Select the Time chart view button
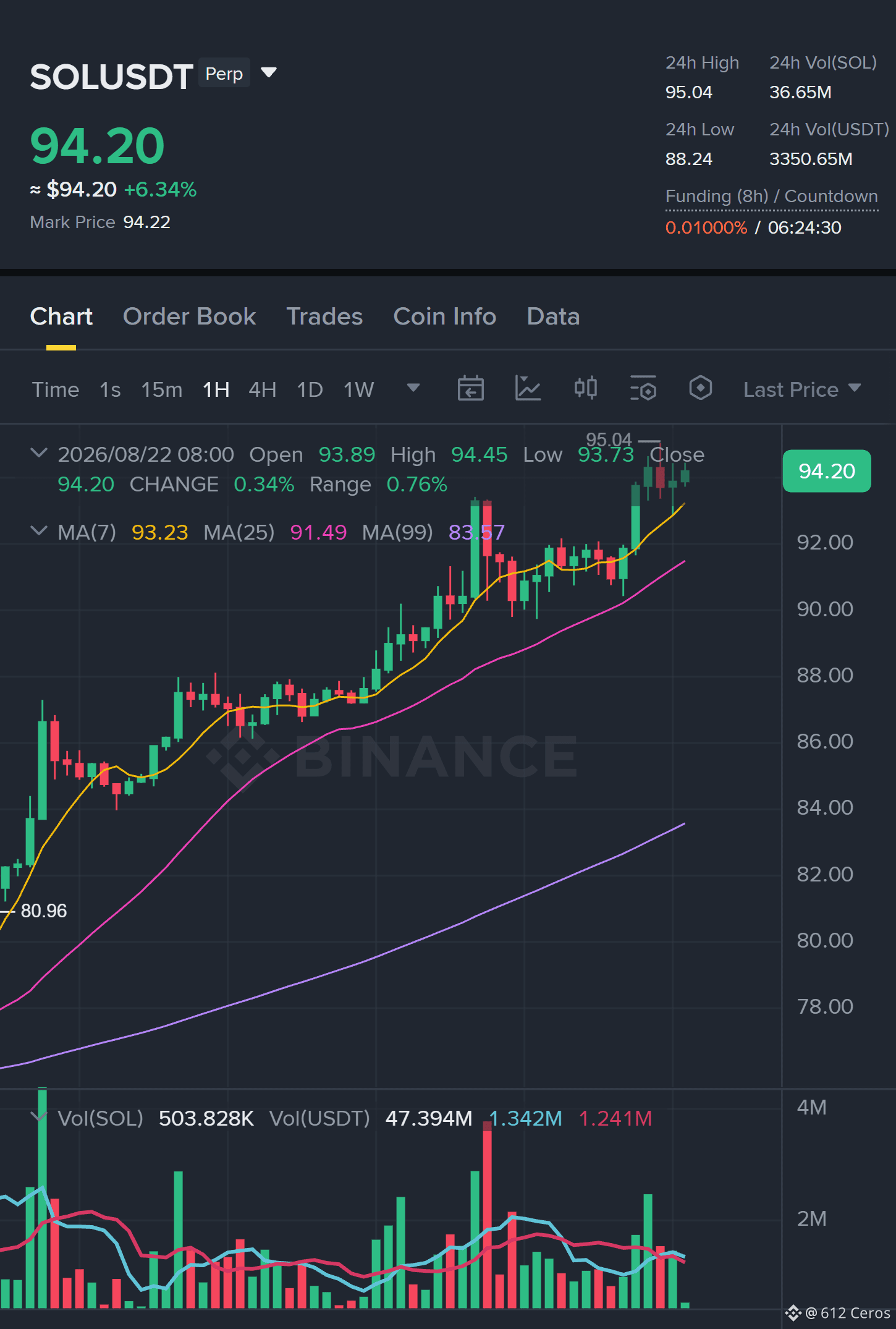Image resolution: width=896 pixels, height=1329 pixels. 56,389
